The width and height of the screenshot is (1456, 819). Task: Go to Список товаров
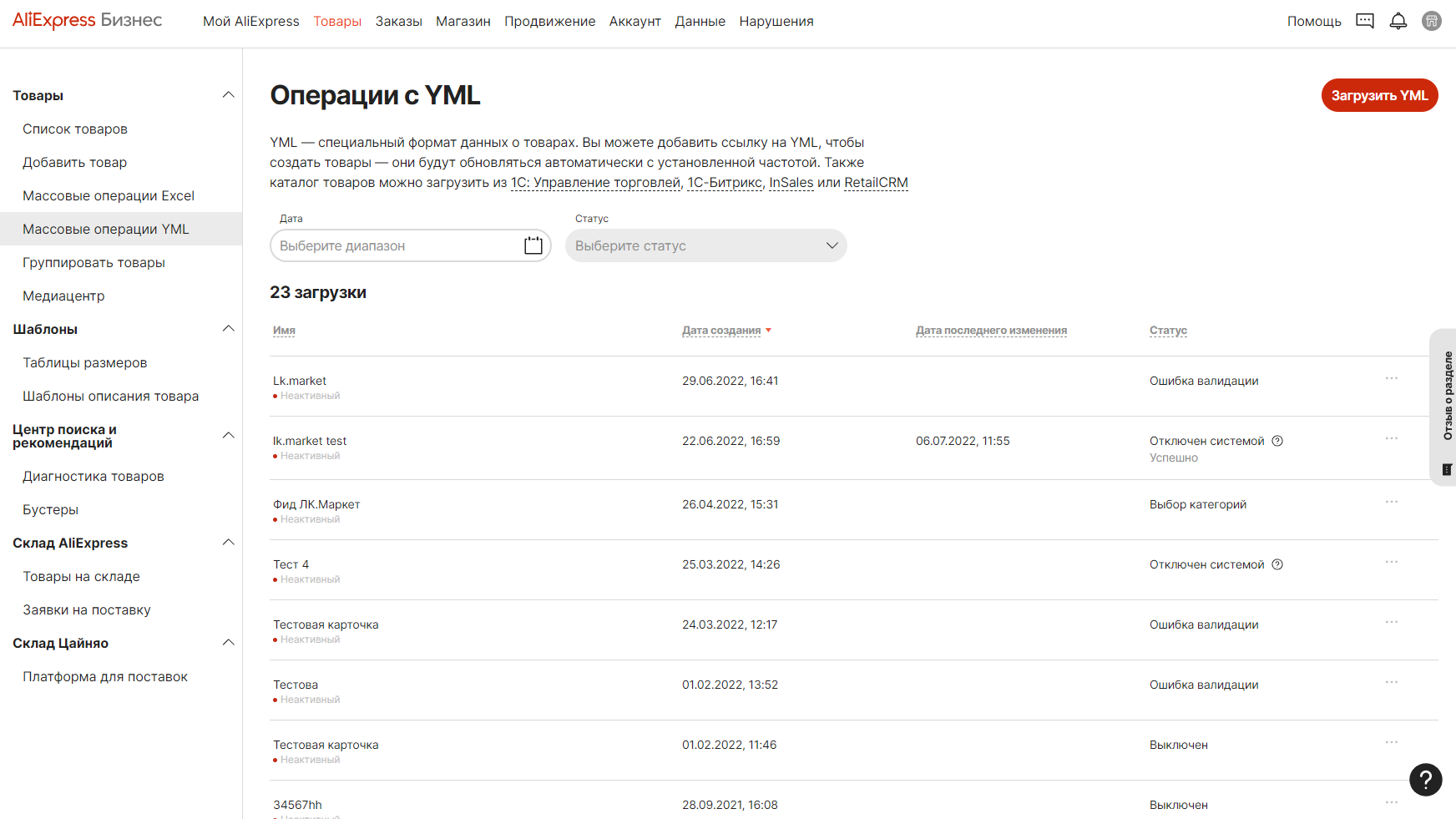click(x=75, y=129)
